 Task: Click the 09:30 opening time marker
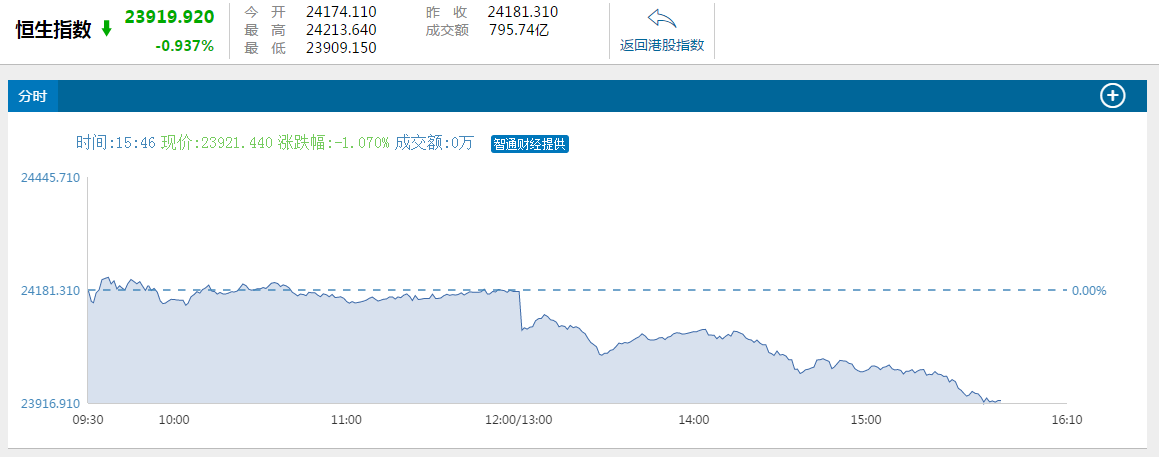point(88,420)
